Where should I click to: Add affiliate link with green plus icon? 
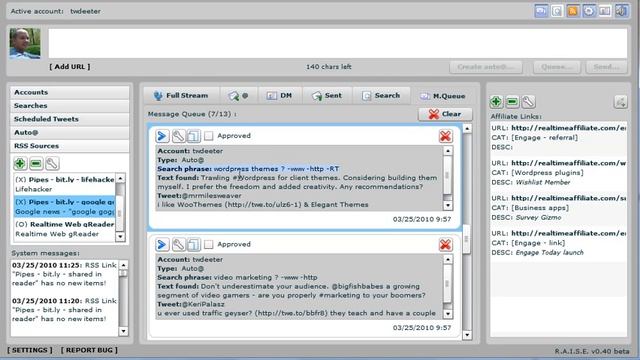tap(496, 102)
